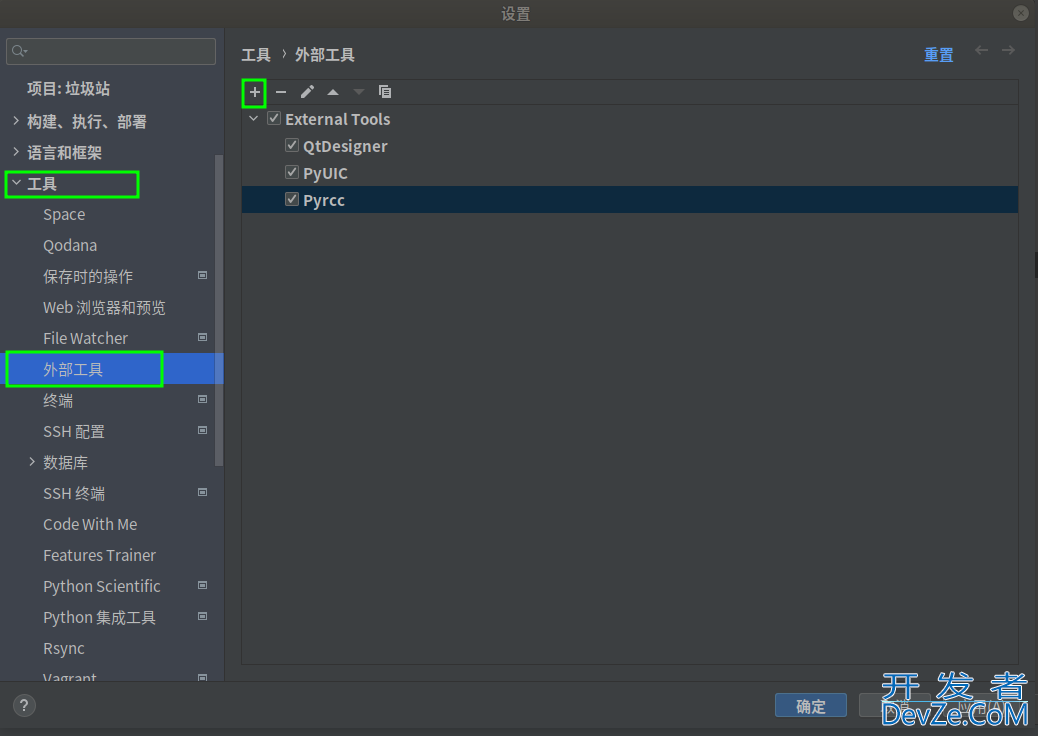The image size is (1038, 736).
Task: Copy the selected external tool
Action: 385,92
